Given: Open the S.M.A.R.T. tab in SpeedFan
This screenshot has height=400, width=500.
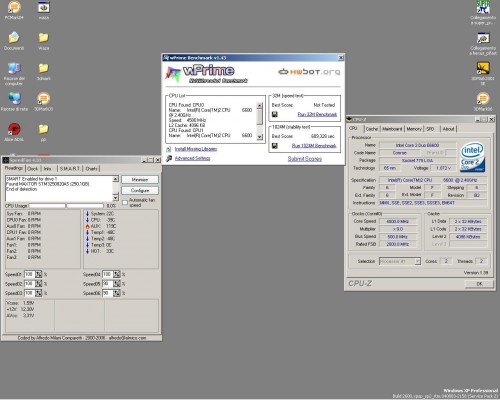Looking at the screenshot, I should coord(70,169).
